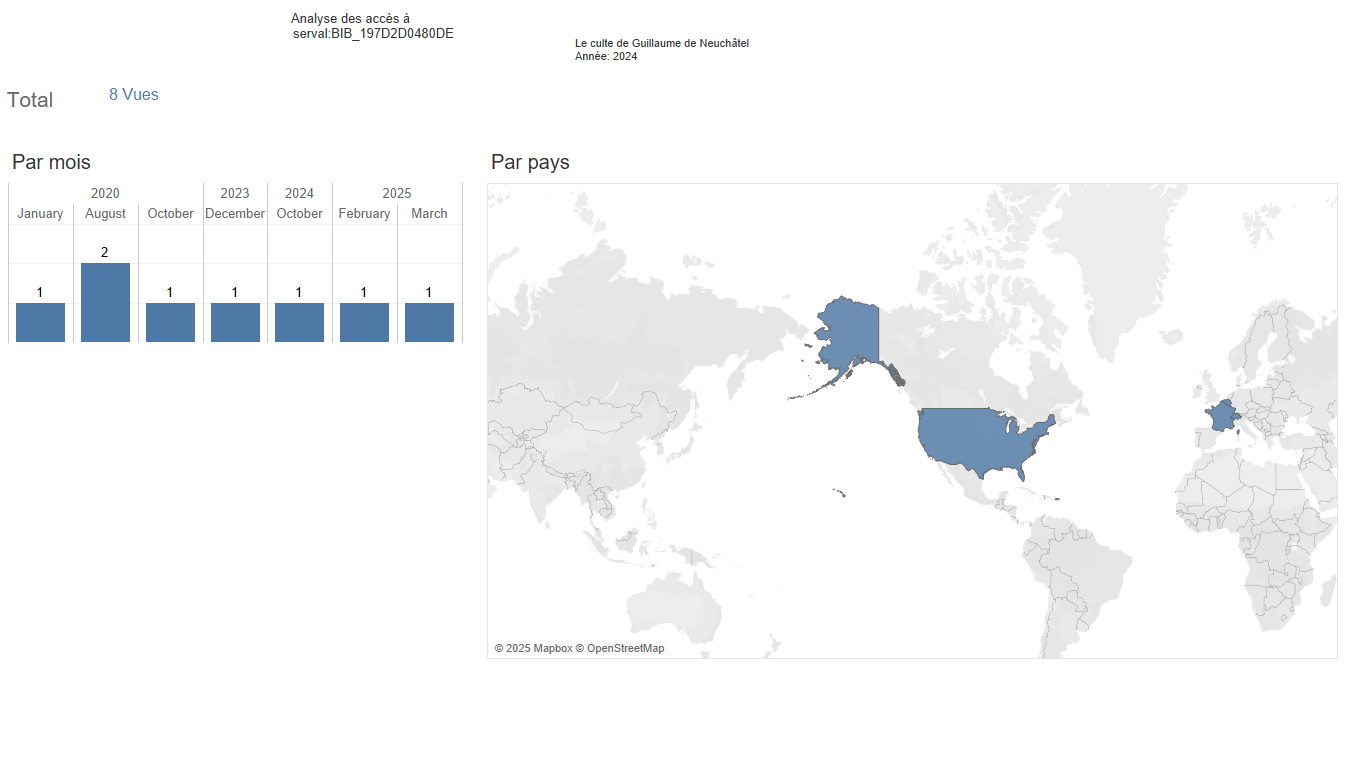
Task: Click the serval:BIB_197D2D0480DE identifier text
Action: (x=373, y=34)
